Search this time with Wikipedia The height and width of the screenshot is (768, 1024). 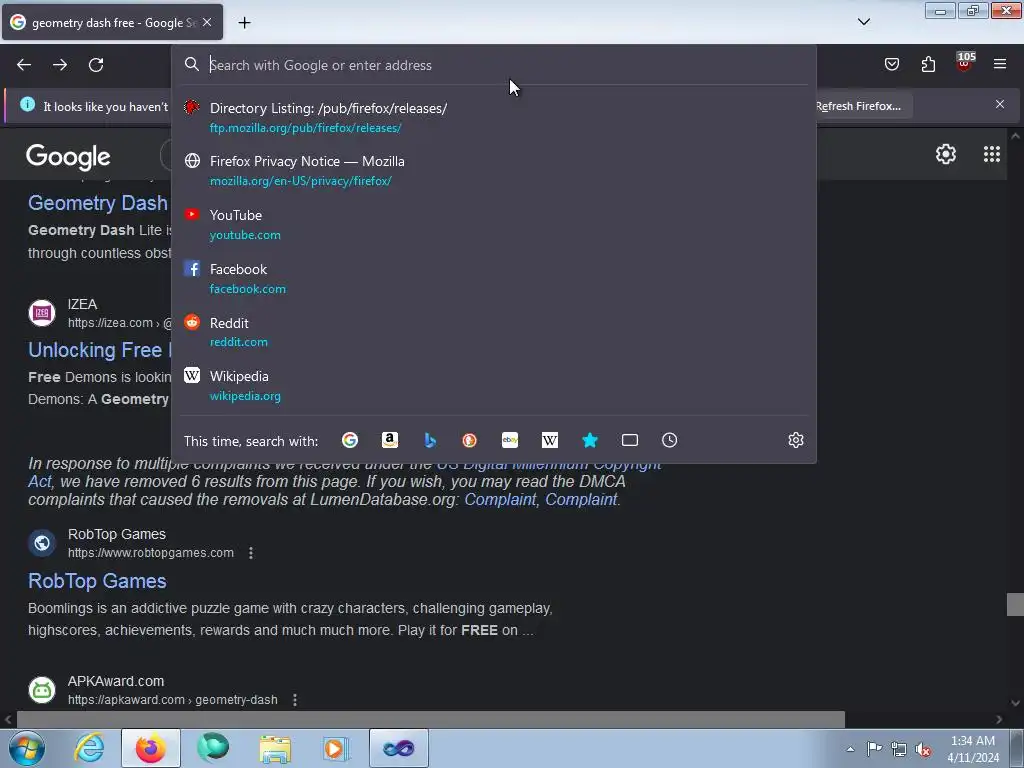click(550, 440)
